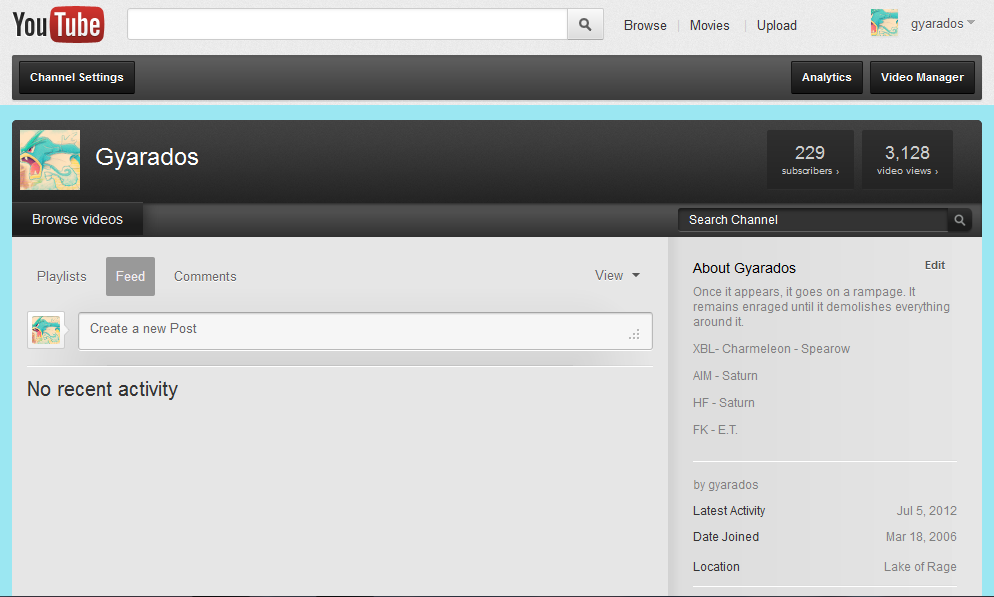Open the Analytics button
Image resolution: width=994 pixels, height=597 pixels.
click(x=826, y=77)
